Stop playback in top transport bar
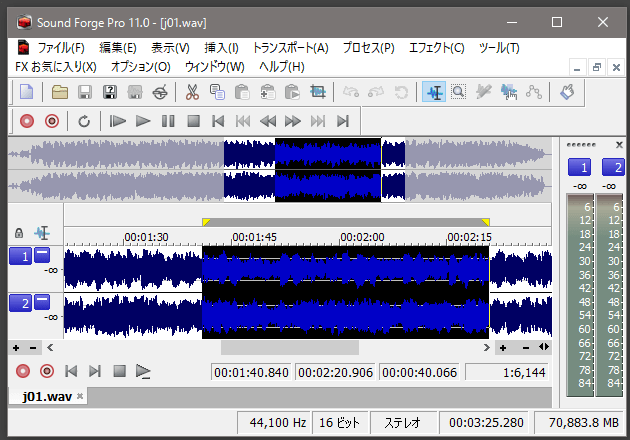The width and height of the screenshot is (630, 440). click(194, 121)
